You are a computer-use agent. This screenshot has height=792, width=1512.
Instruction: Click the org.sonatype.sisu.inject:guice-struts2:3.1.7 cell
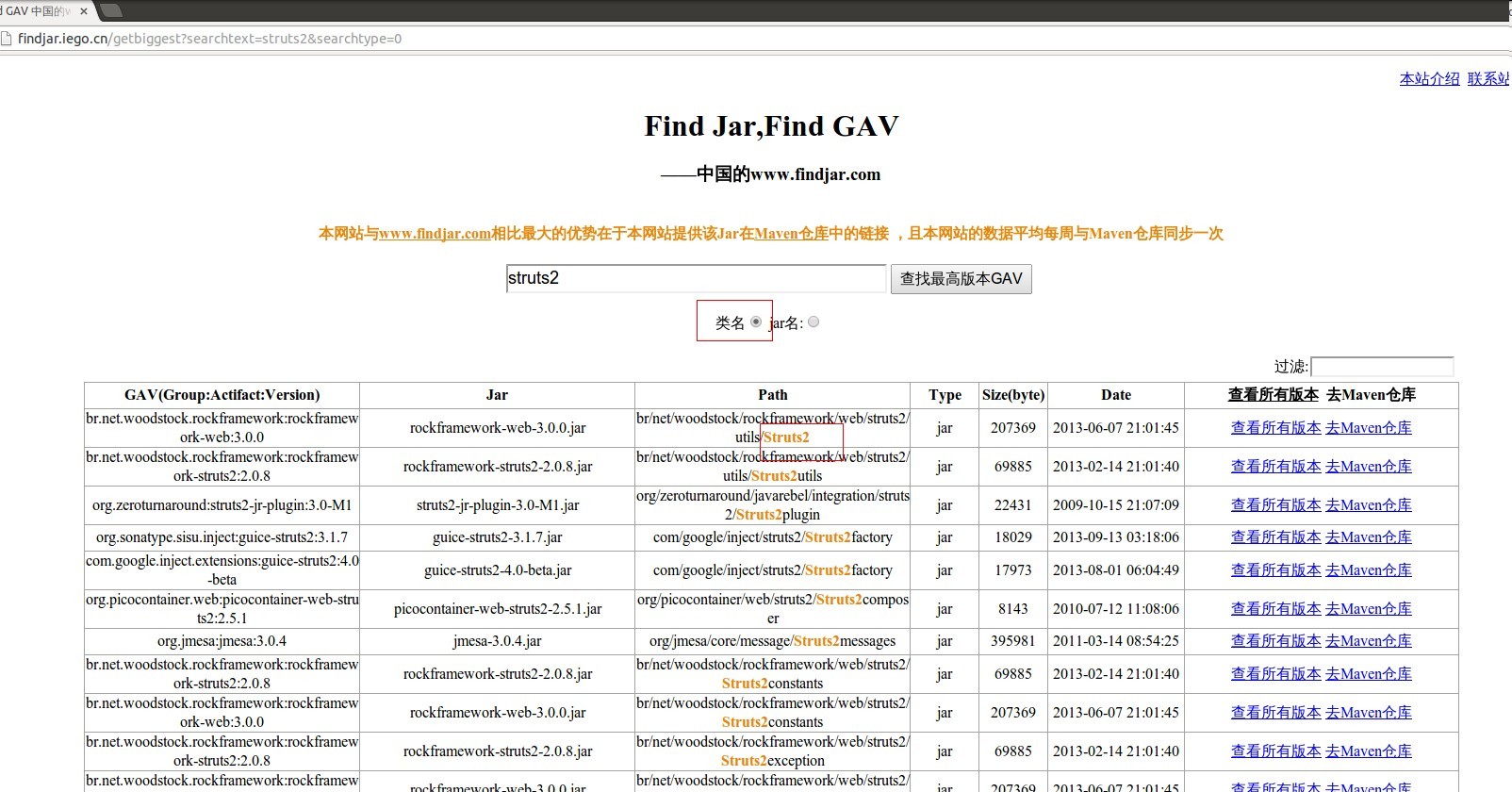pos(222,537)
